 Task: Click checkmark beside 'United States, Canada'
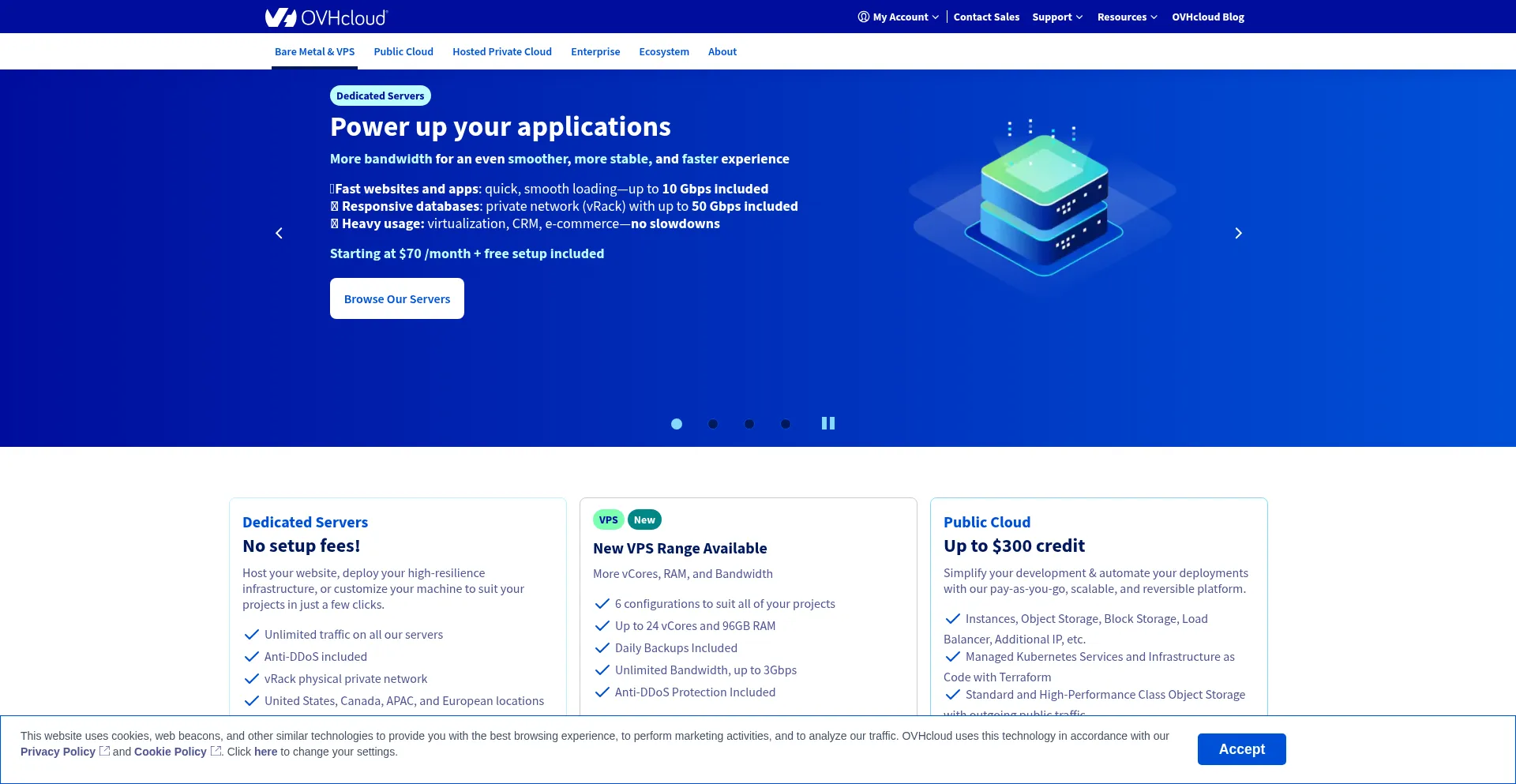click(252, 700)
